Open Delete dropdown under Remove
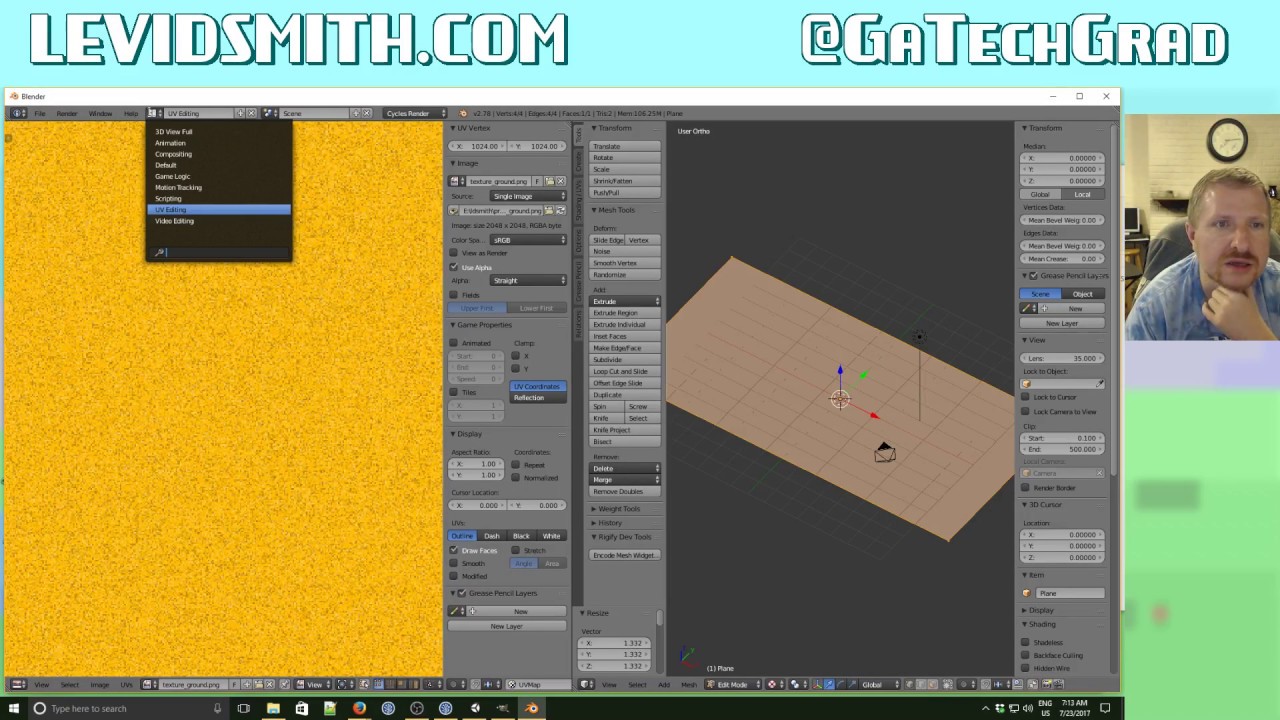 coord(626,468)
